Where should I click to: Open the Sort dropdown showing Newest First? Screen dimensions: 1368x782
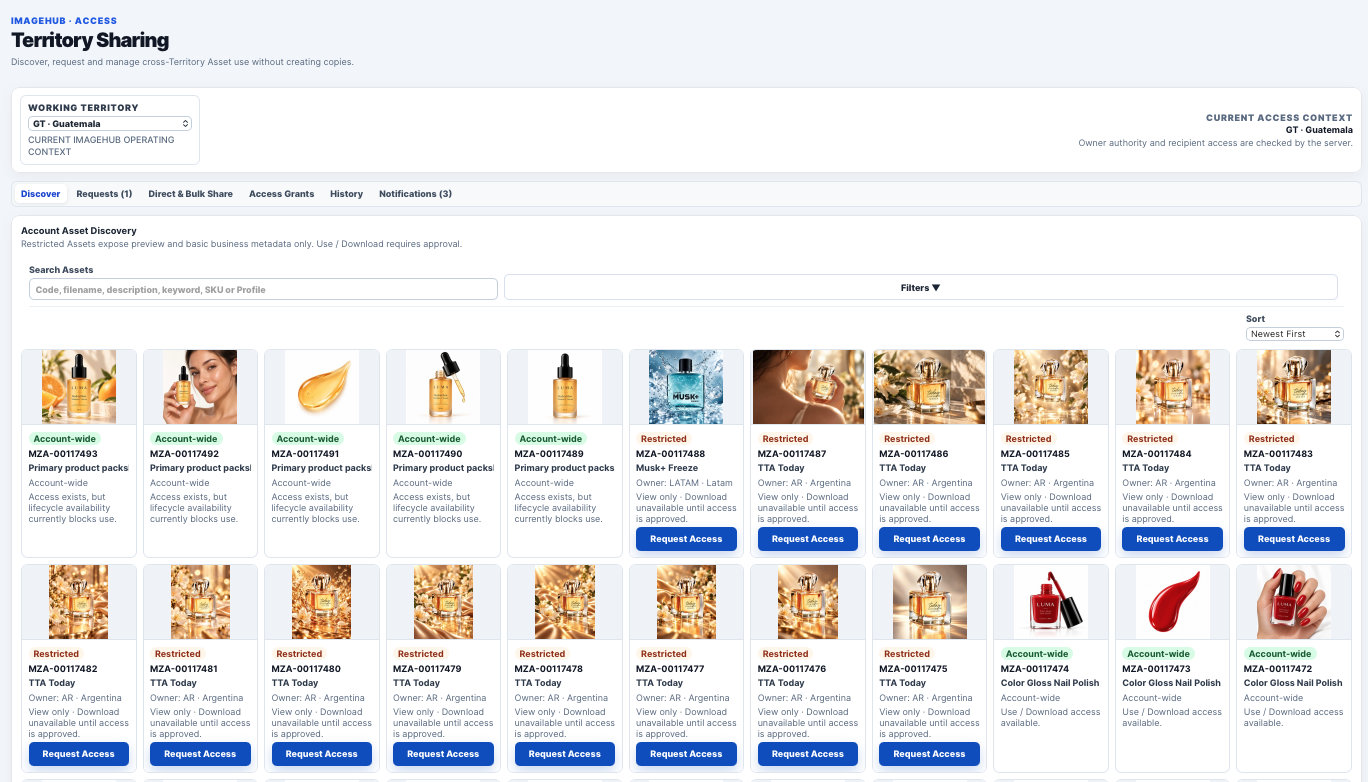1294,334
